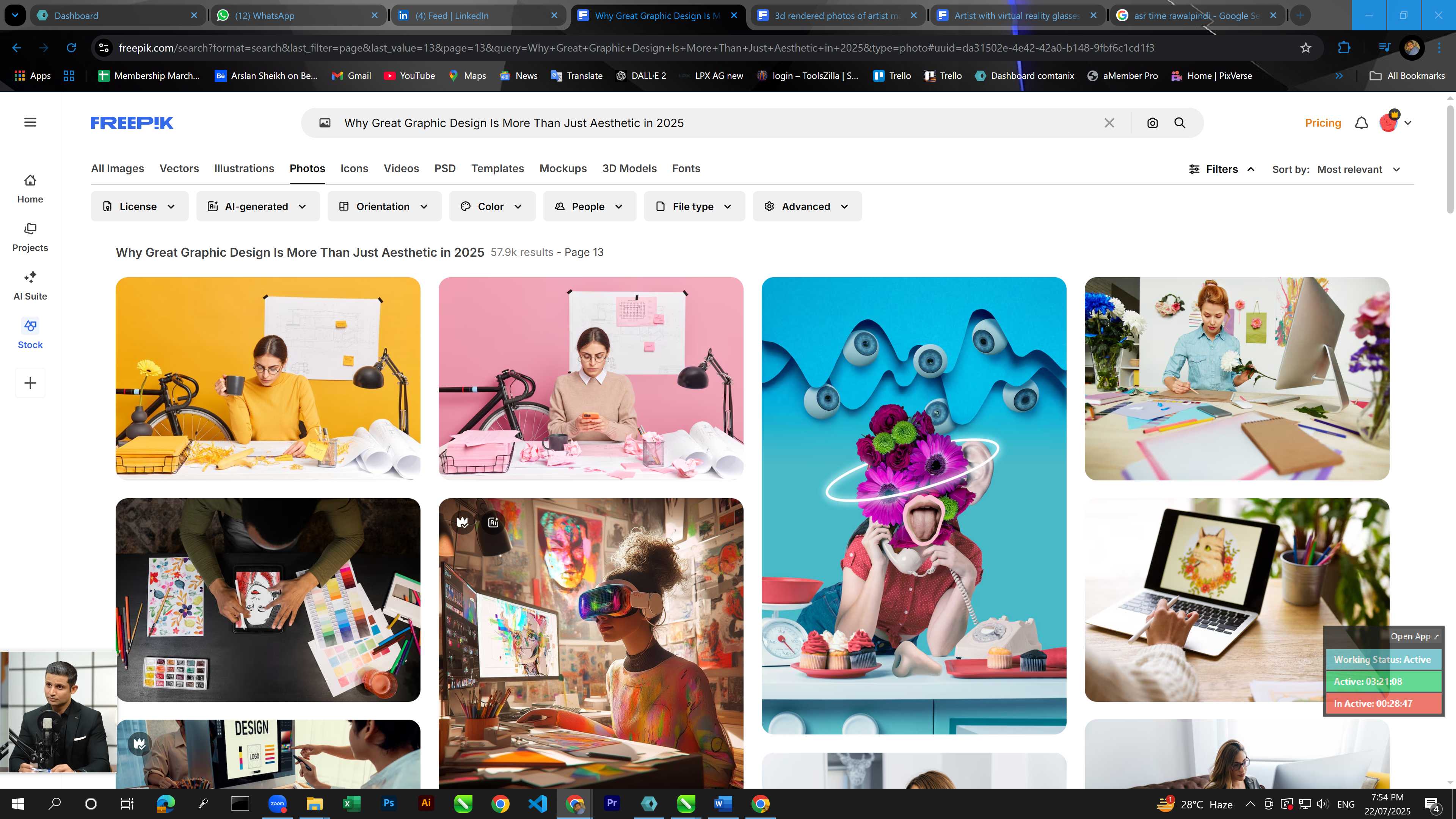Image resolution: width=1456 pixels, height=819 pixels.
Task: Switch to the PSD tab
Action: pyautogui.click(x=445, y=168)
